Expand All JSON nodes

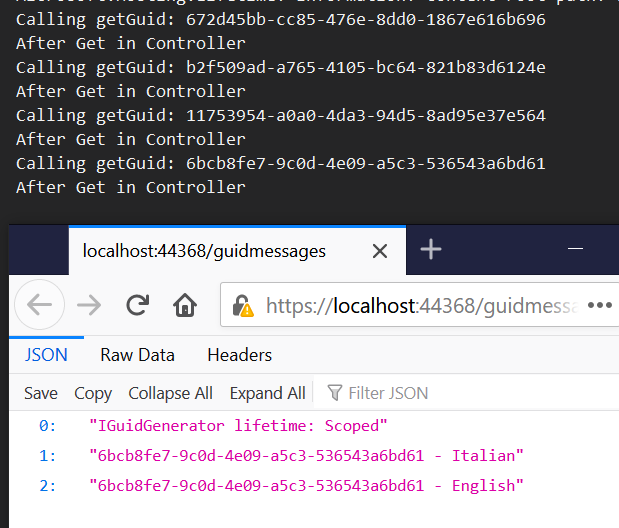pos(267,393)
